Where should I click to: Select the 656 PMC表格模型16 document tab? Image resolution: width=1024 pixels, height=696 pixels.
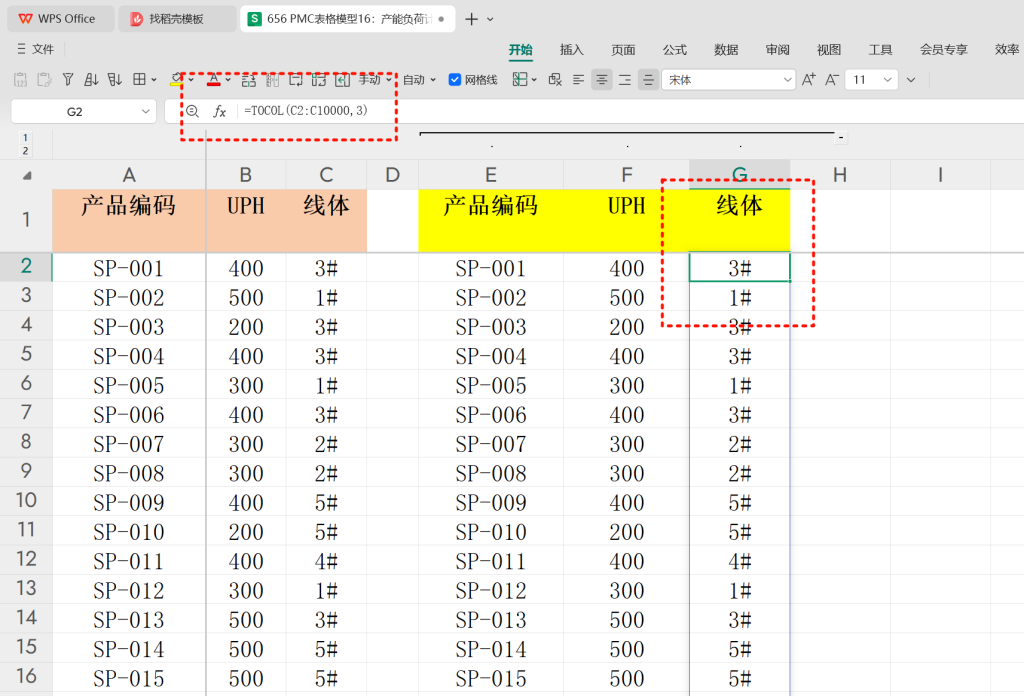(x=347, y=19)
